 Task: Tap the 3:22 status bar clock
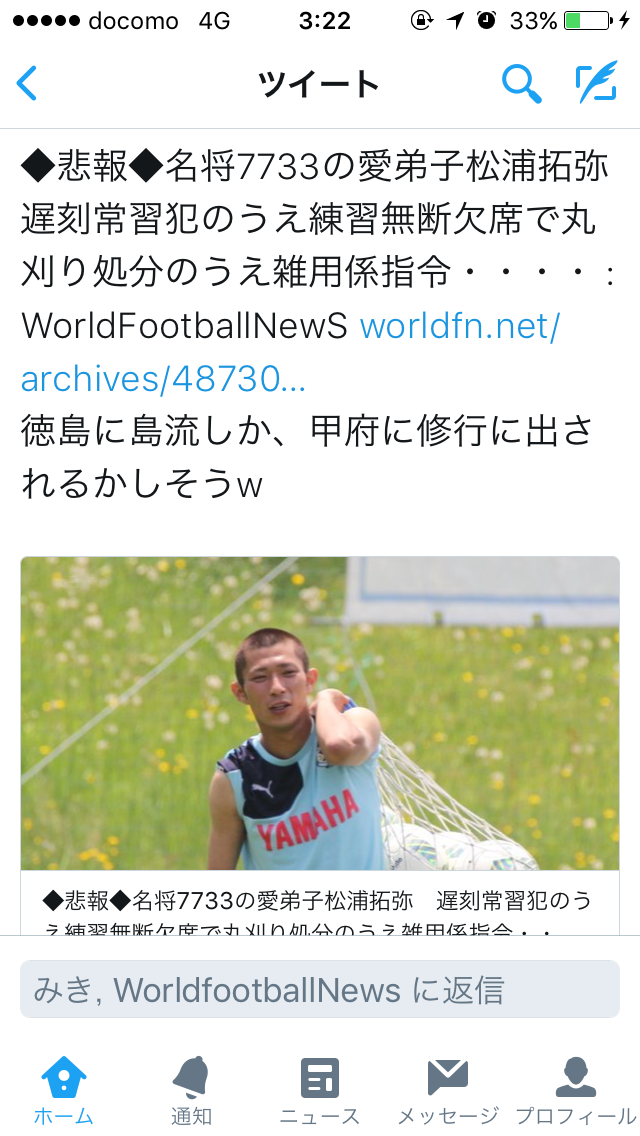point(325,21)
